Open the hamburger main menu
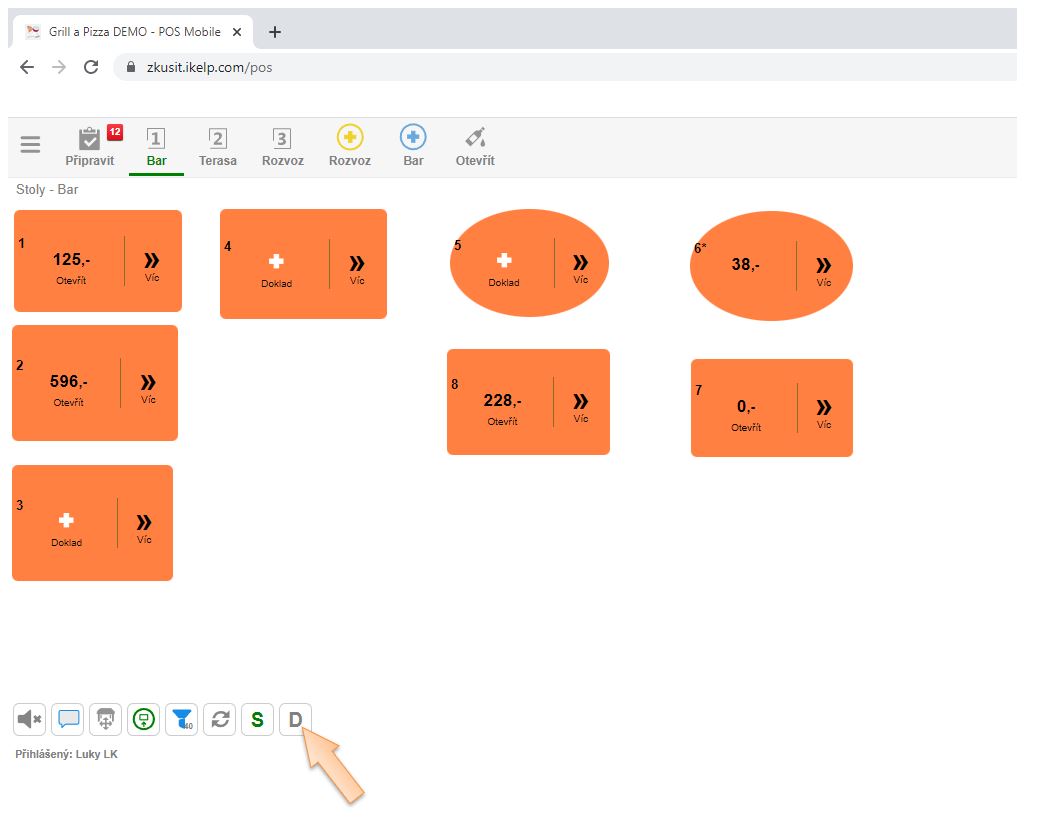Screen dimensions: 1040x823 click(31, 145)
